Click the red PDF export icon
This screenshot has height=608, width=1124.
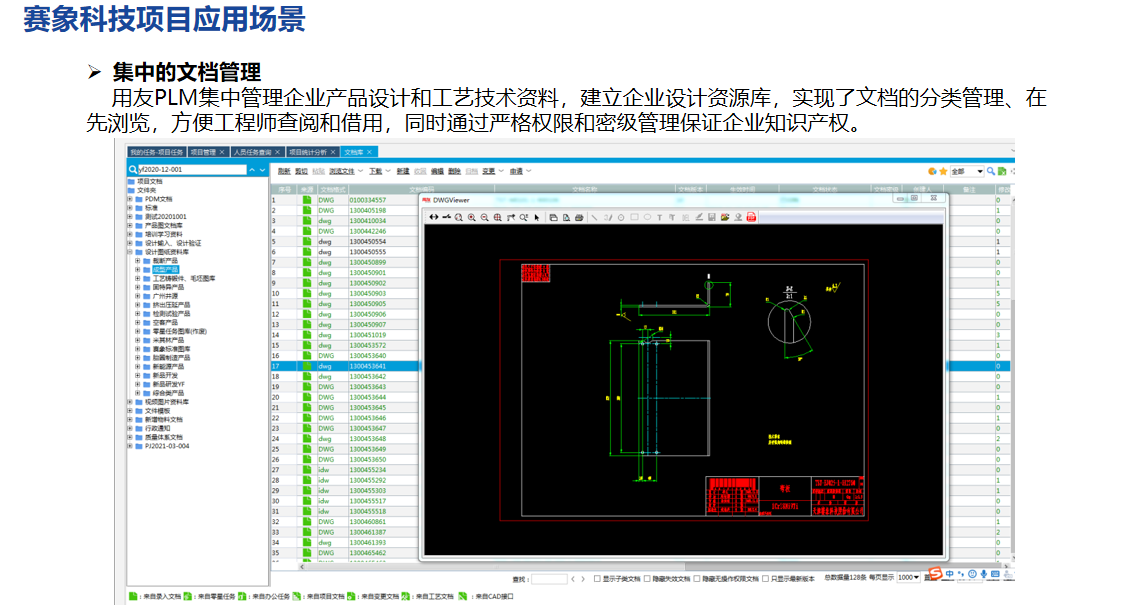[751, 217]
